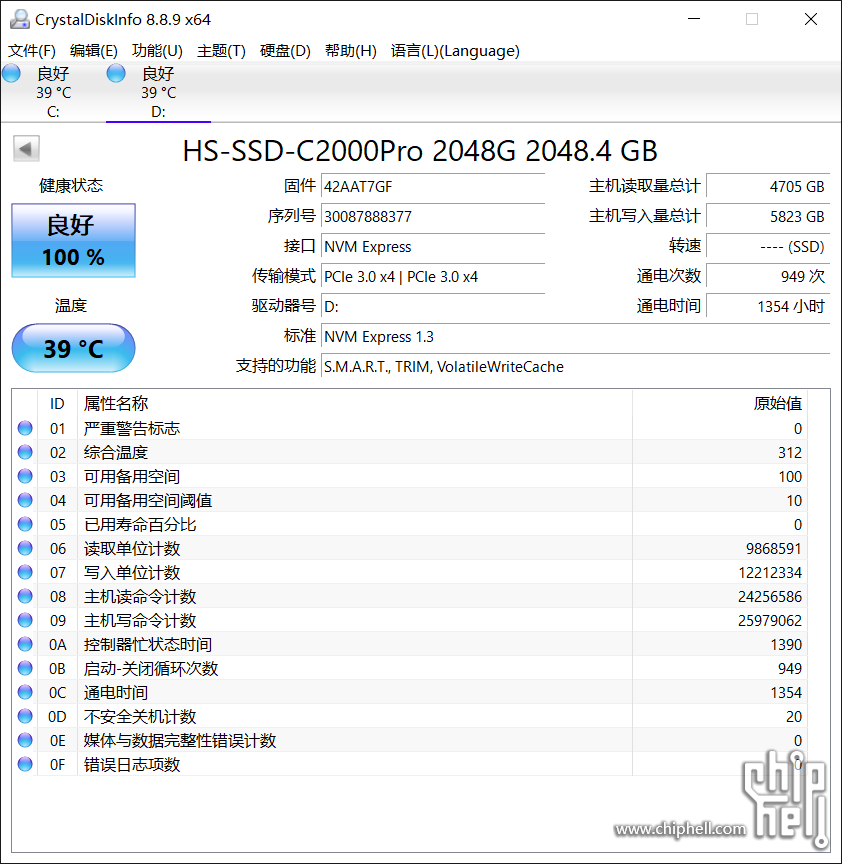Click the power on hours 1354 小时
Screen dimensions: 842x864
pos(768,306)
